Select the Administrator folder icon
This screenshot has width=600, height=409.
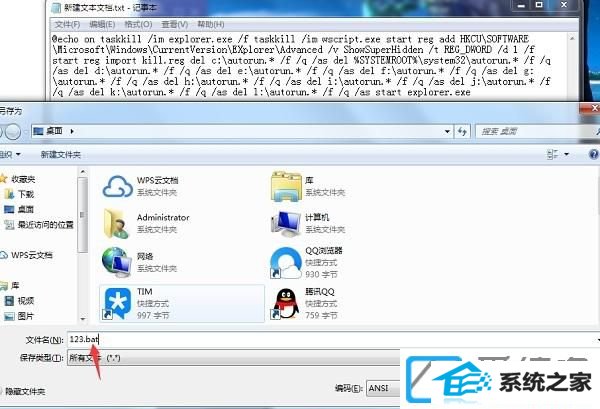[x=116, y=224]
